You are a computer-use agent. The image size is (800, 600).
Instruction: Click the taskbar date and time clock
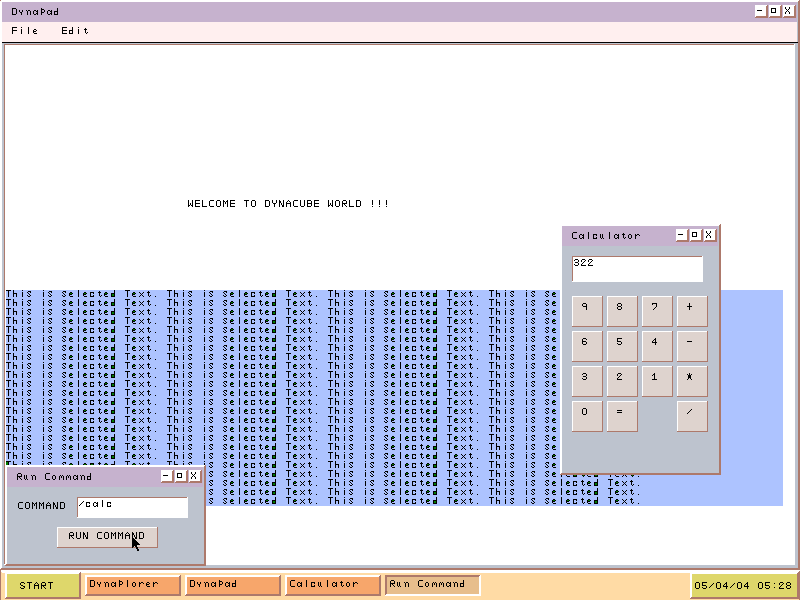click(x=743, y=585)
